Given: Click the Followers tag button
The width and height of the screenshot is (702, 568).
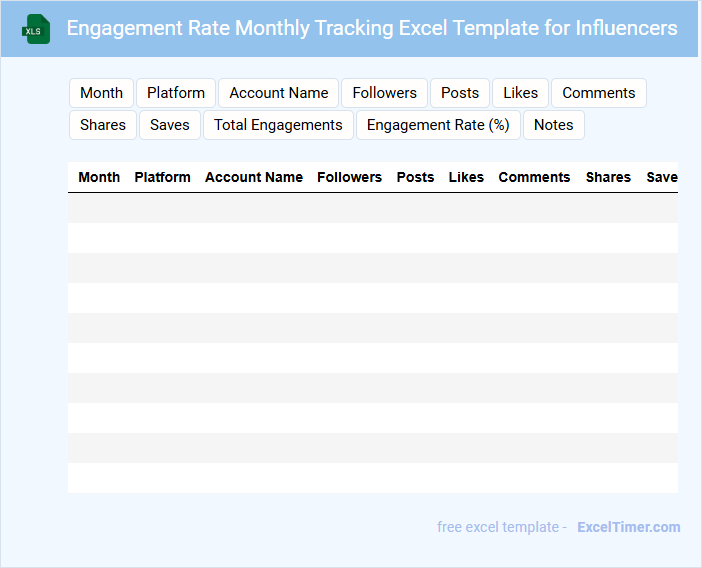Looking at the screenshot, I should (384, 93).
